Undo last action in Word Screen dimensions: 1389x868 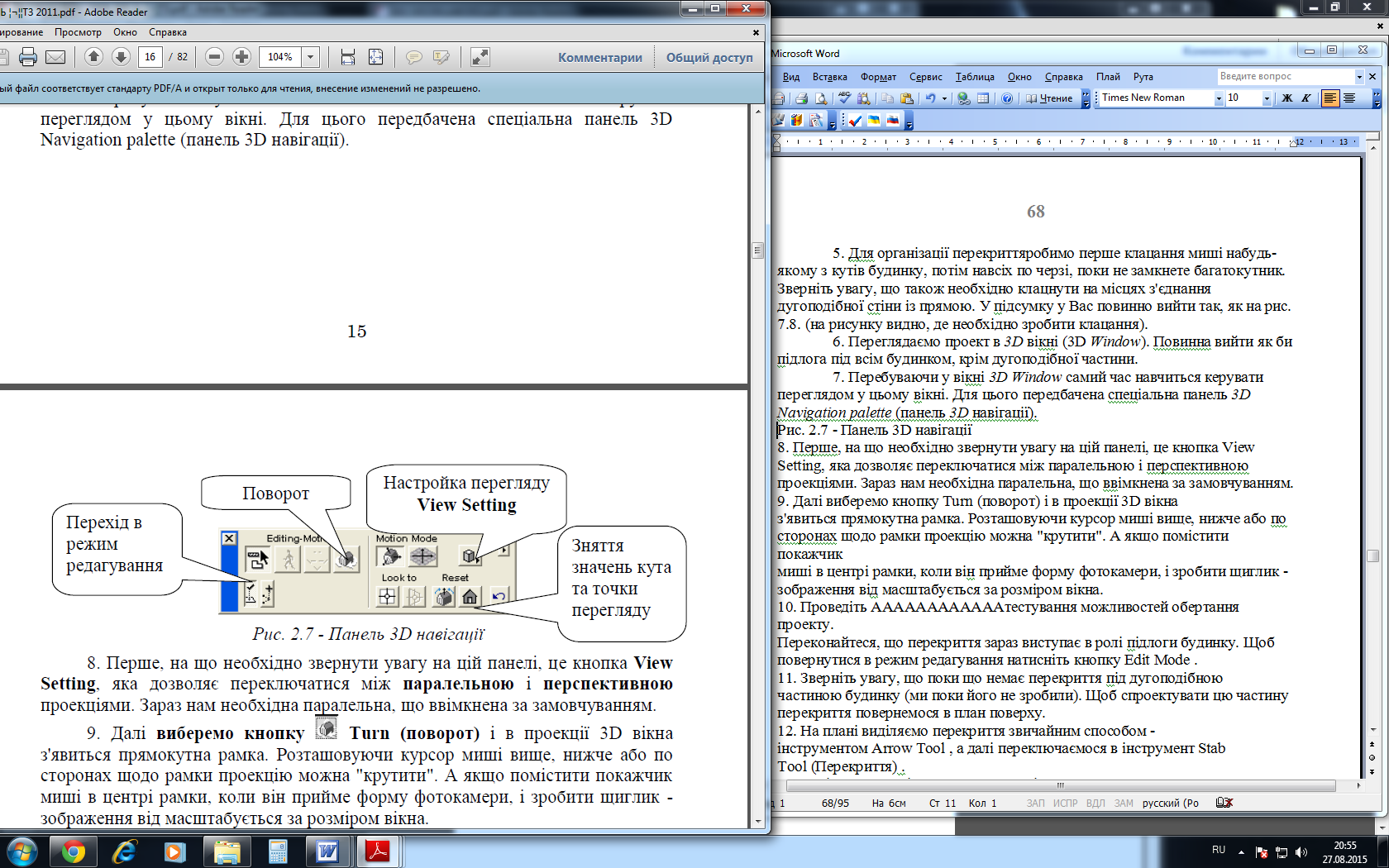tap(931, 98)
